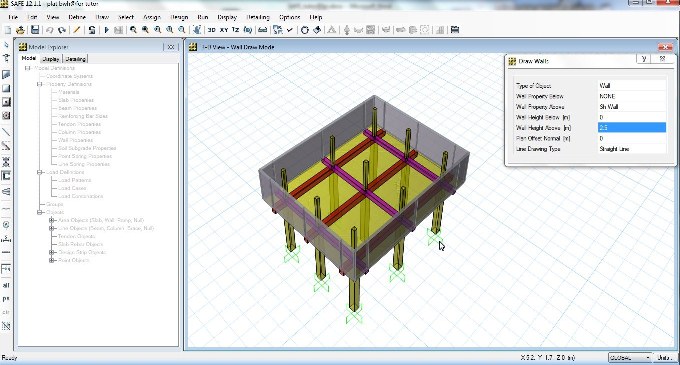
Task: Click the Wall Height Above value field
Action: tap(631, 127)
